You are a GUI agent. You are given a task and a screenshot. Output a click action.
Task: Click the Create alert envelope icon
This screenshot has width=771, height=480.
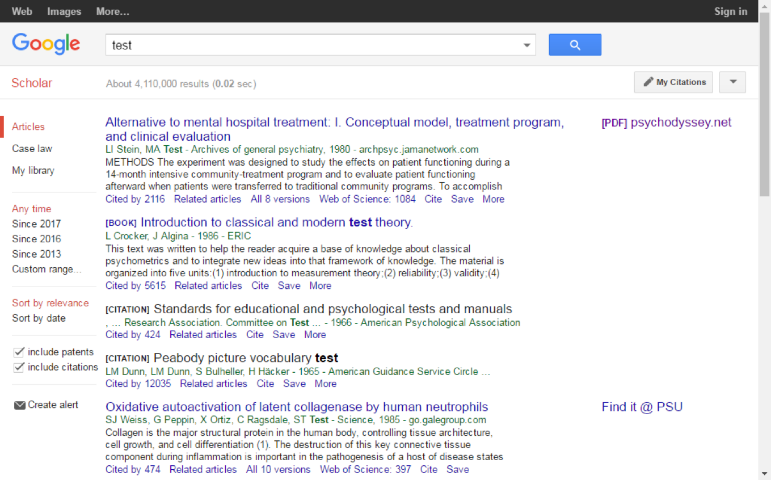[x=19, y=405]
